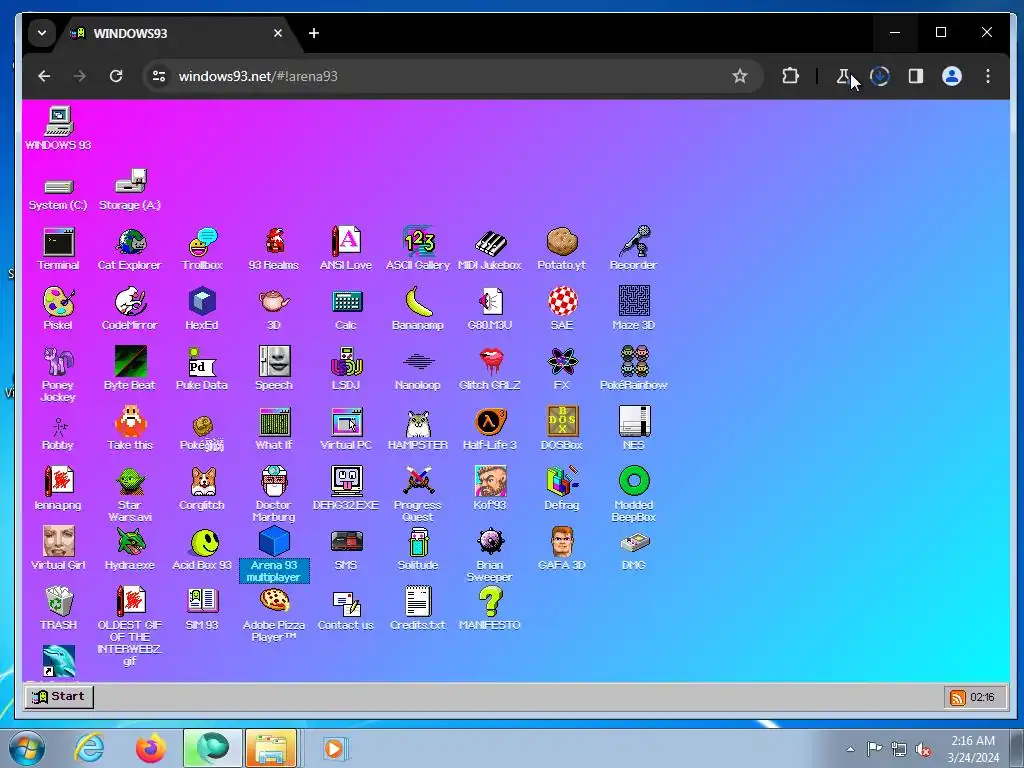Click the RSS feed tray icon
Viewport: 1024px width, 768px height.
(957, 697)
